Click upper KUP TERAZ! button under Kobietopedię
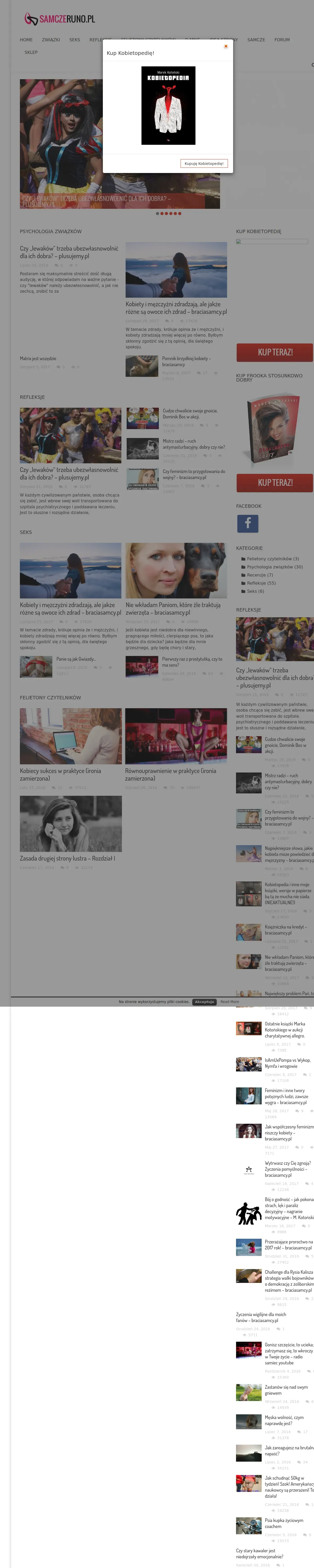Screen dimensions: 314x1568 point(275,353)
